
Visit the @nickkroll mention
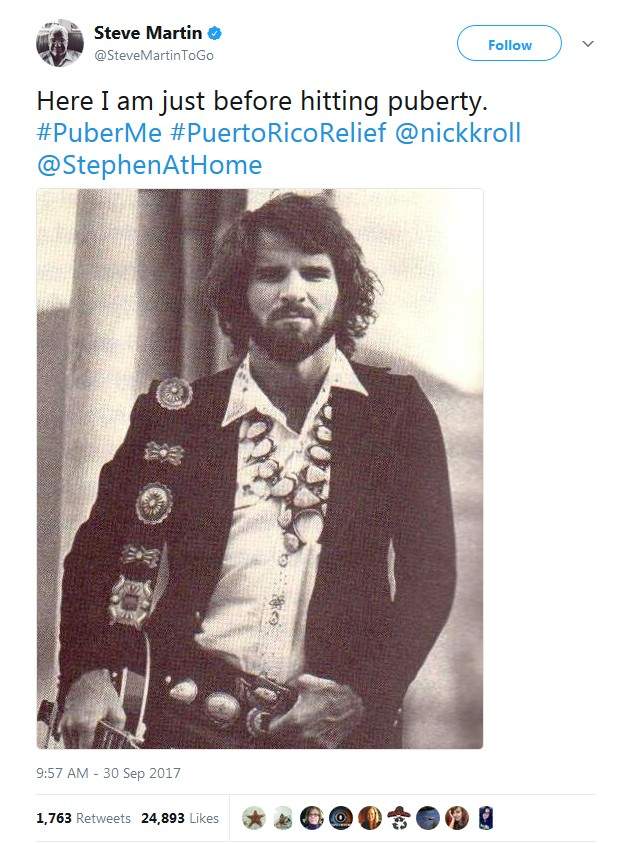tap(458, 132)
